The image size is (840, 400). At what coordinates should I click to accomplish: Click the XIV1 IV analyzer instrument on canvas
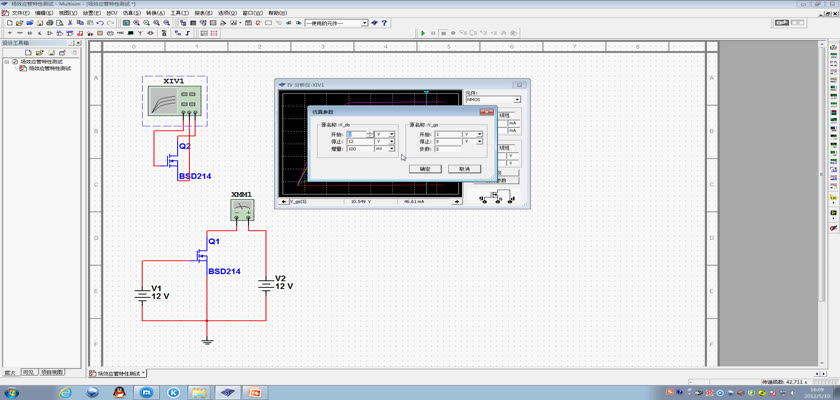pyautogui.click(x=175, y=101)
